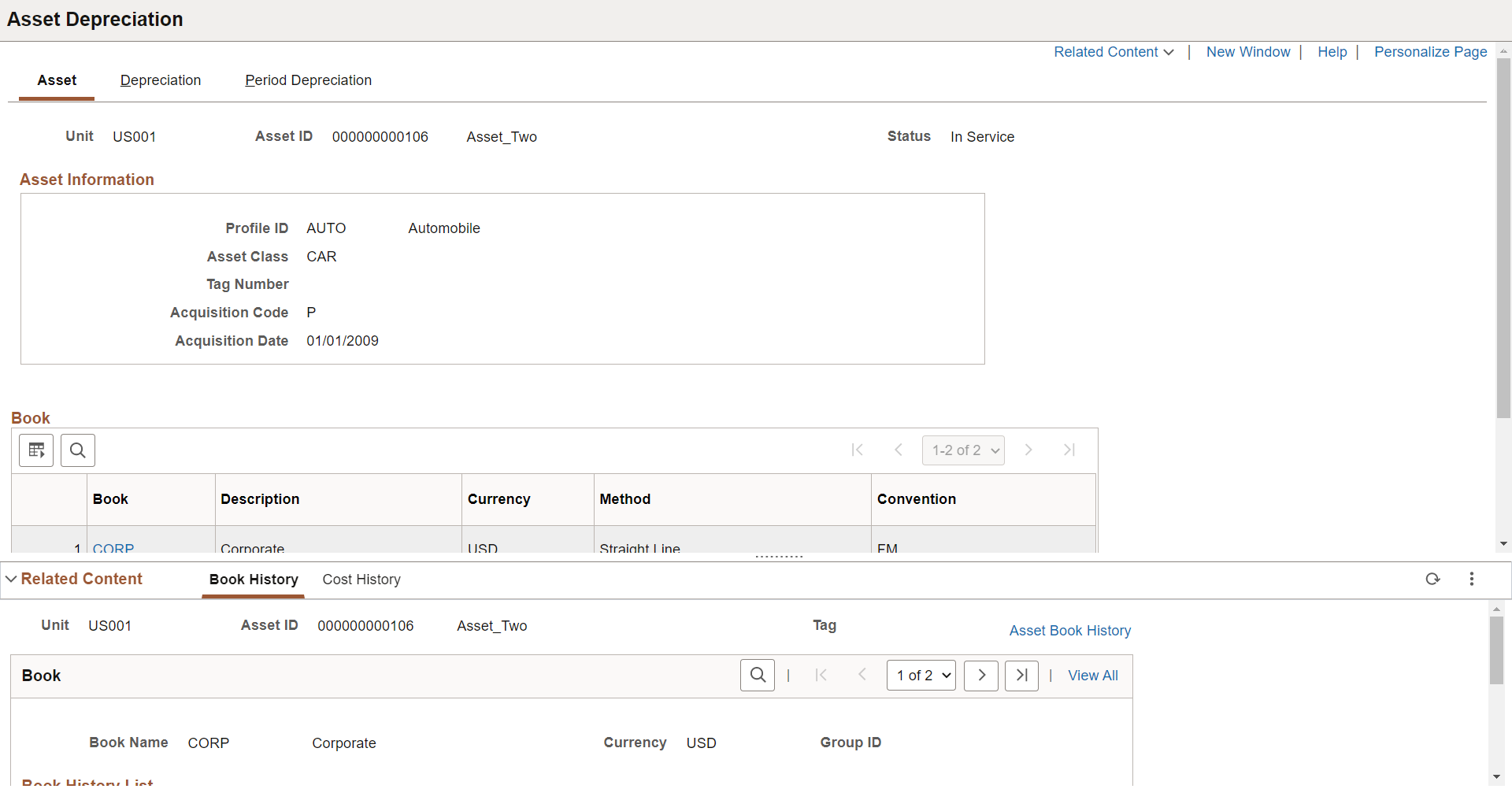Screen dimensions: 1512x800
Task: Open the grid personalize icon in Book grid
Action: point(36,450)
